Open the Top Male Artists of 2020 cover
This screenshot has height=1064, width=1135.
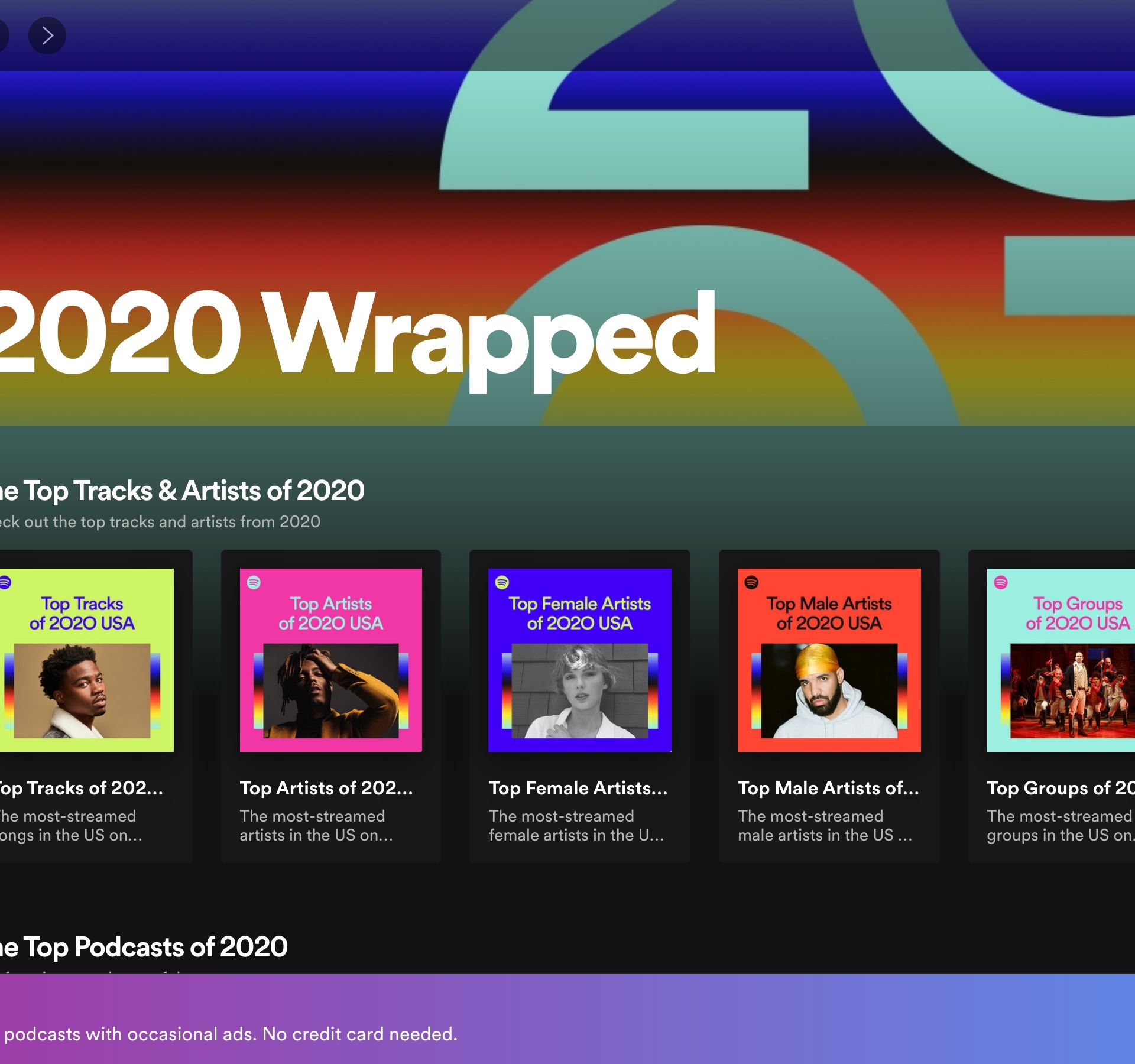click(829, 660)
